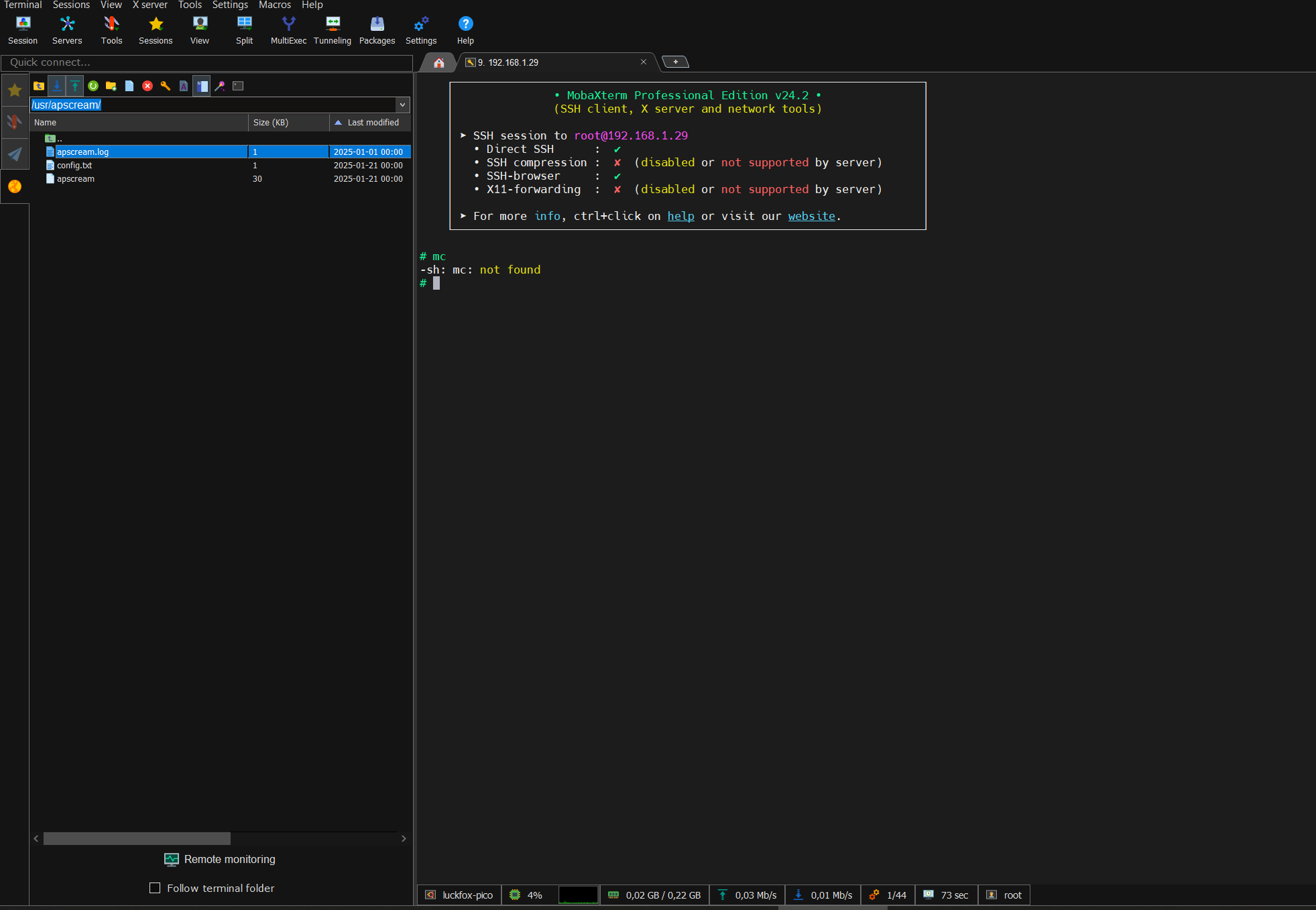This screenshot has width=1316, height=910.
Task: Click the red delete file icon
Action: click(x=147, y=86)
